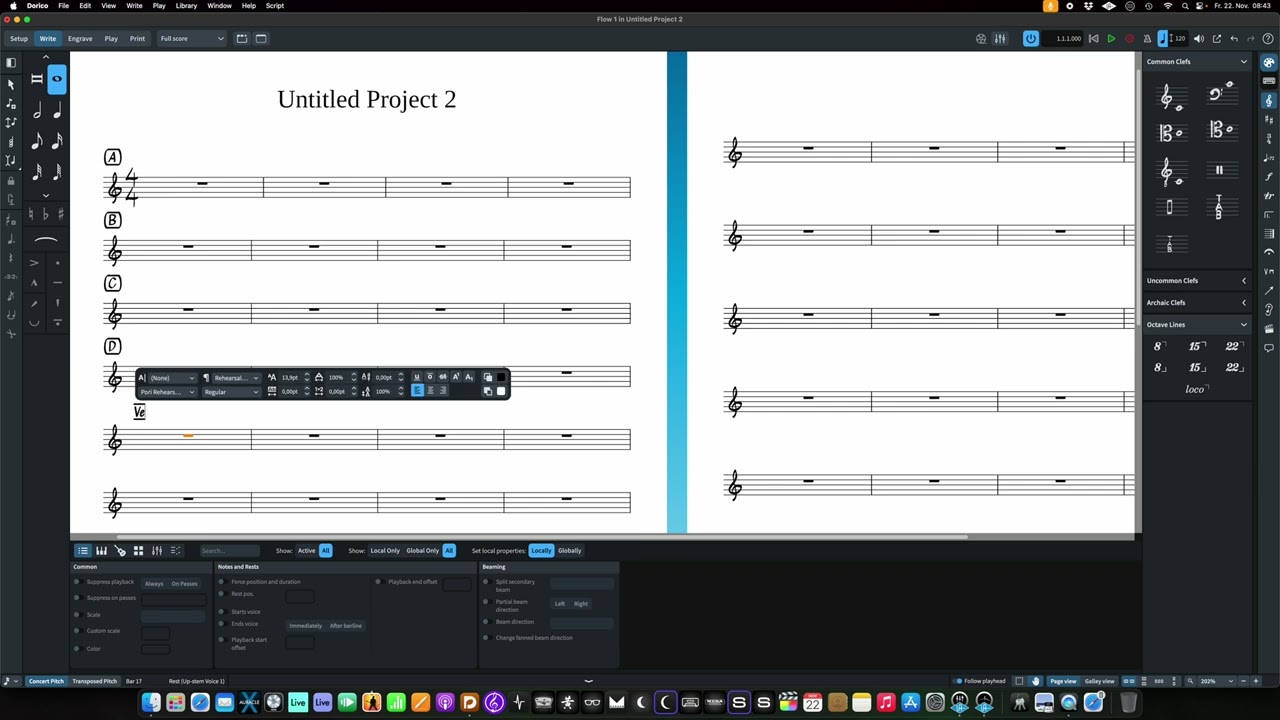Choose the After barline option

point(346,626)
